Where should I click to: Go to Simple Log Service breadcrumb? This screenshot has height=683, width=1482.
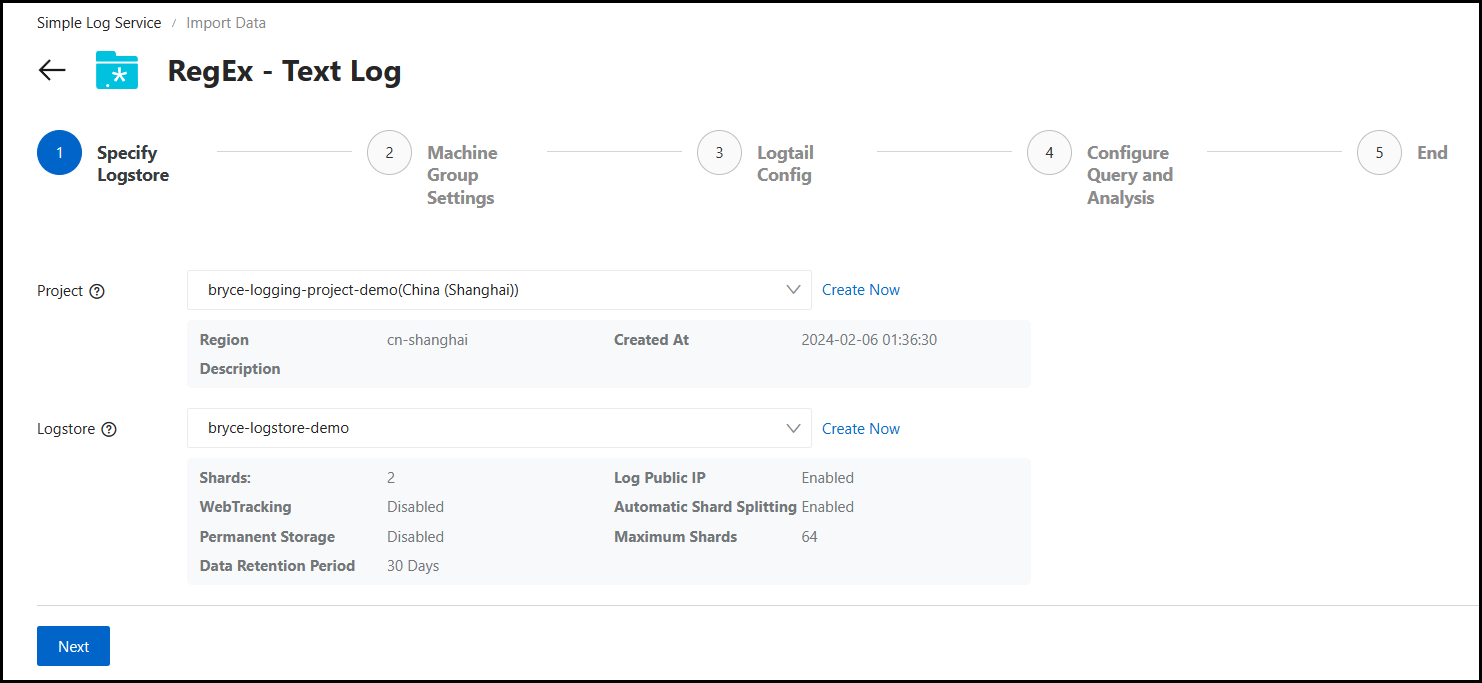pyautogui.click(x=99, y=22)
